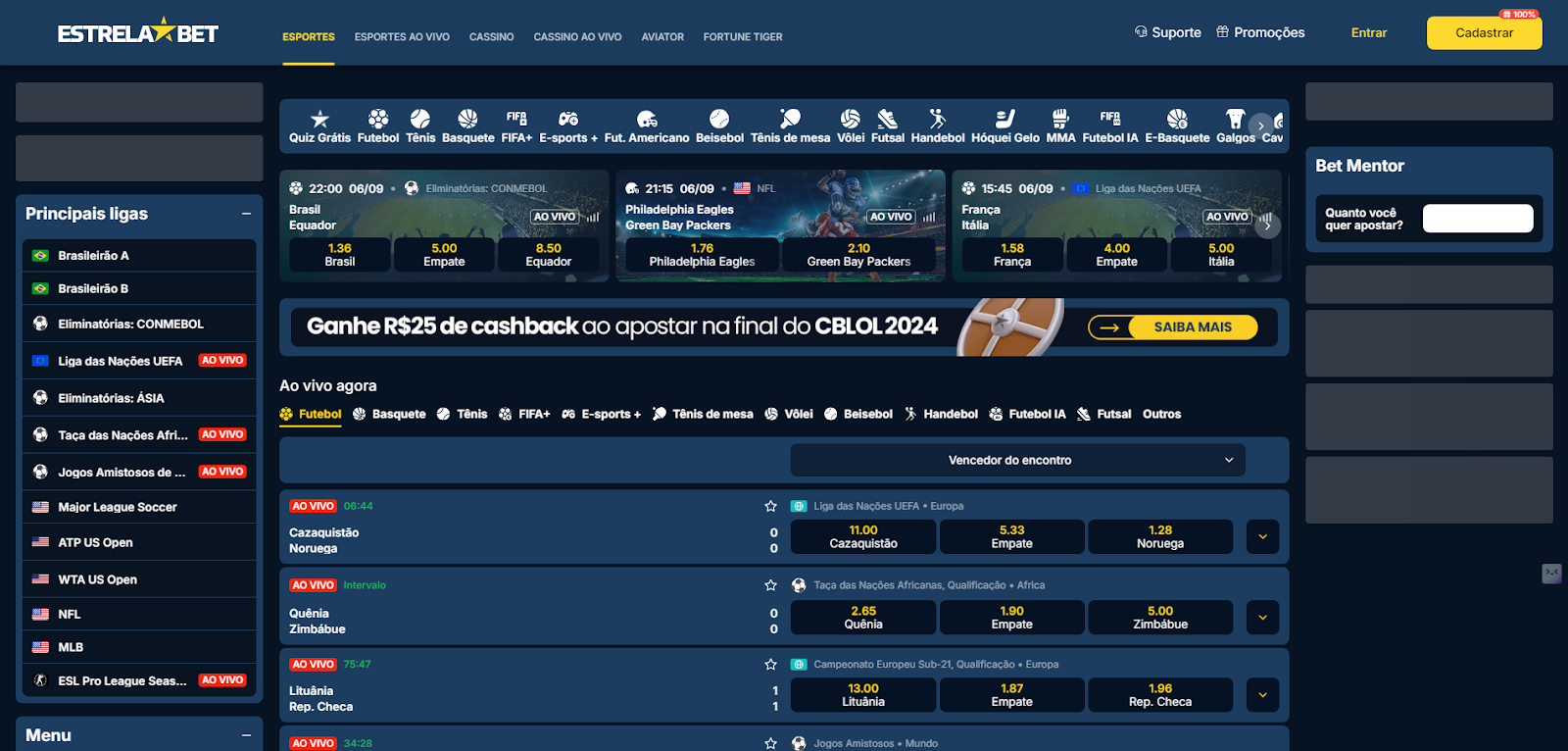The height and width of the screenshot is (751, 1568).
Task: Click the Suporte headset icon
Action: coord(1141,31)
